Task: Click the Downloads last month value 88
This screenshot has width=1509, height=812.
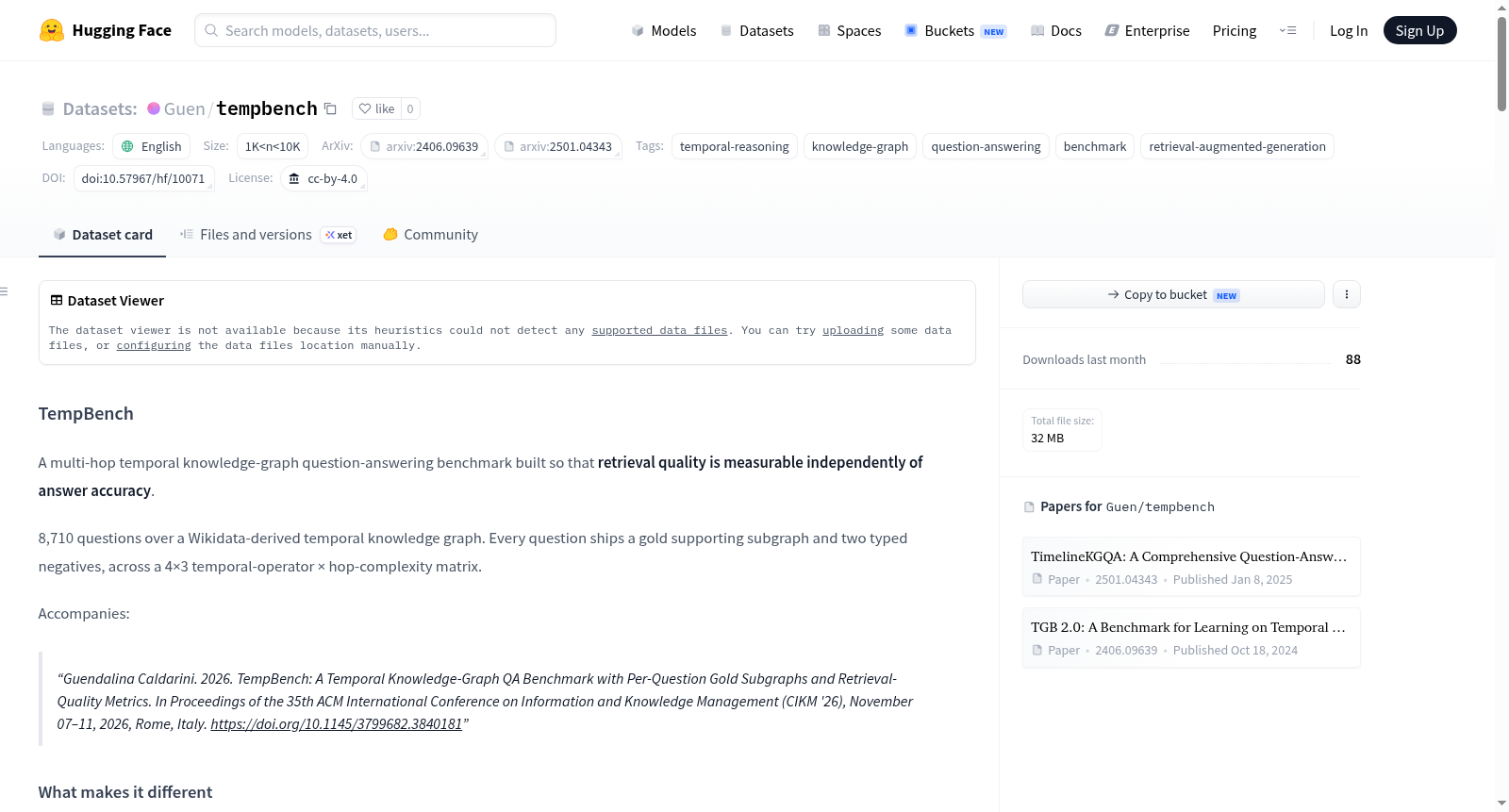Action: (x=1352, y=359)
